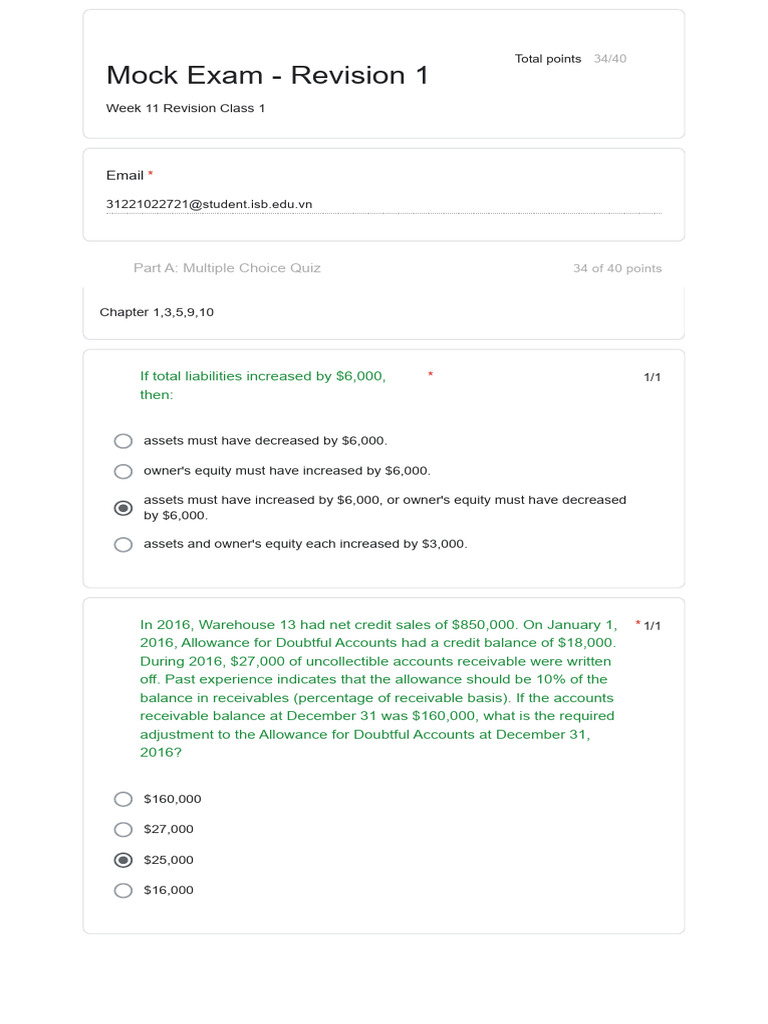Select the $160,000 answer option
The width and height of the screenshot is (768, 1024).
pyautogui.click(x=123, y=799)
